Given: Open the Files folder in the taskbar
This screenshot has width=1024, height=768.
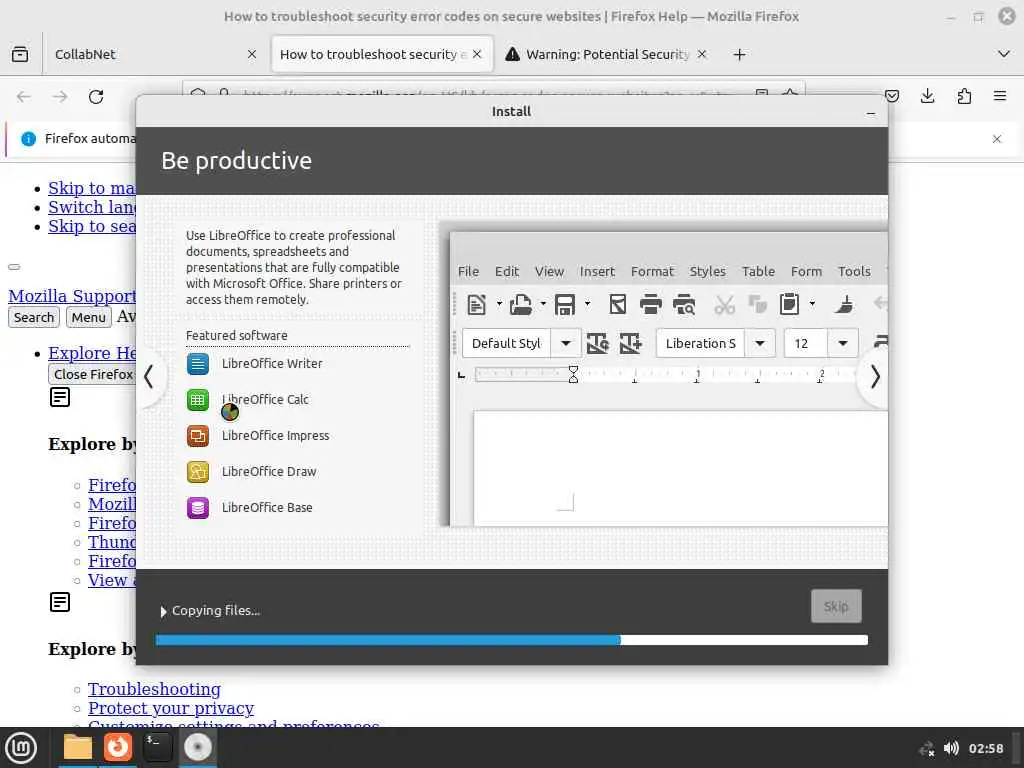Looking at the screenshot, I should tap(78, 747).
